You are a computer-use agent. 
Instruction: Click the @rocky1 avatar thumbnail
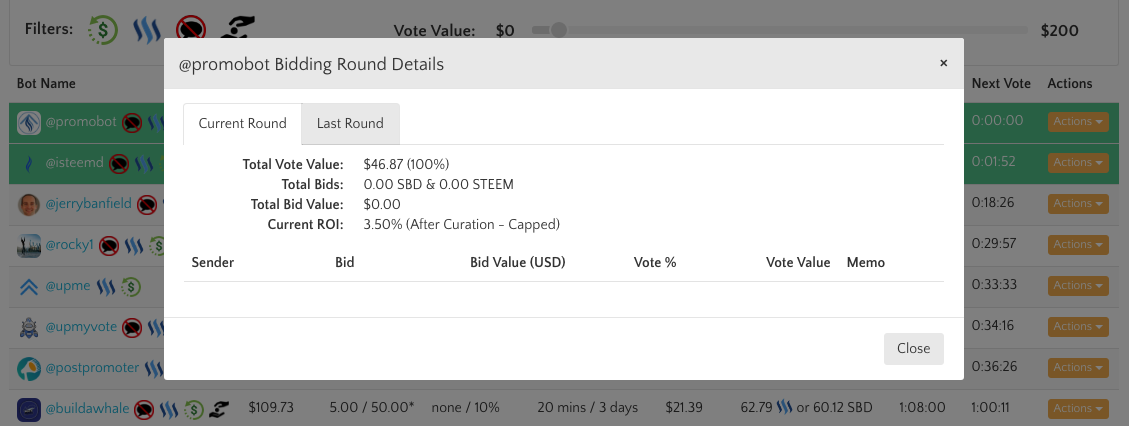[29, 245]
